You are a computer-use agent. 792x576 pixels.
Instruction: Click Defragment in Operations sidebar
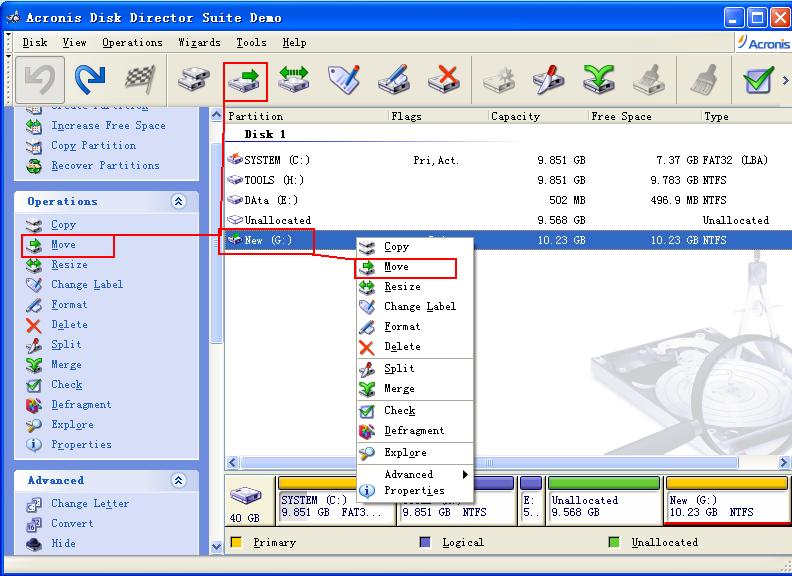click(x=81, y=404)
